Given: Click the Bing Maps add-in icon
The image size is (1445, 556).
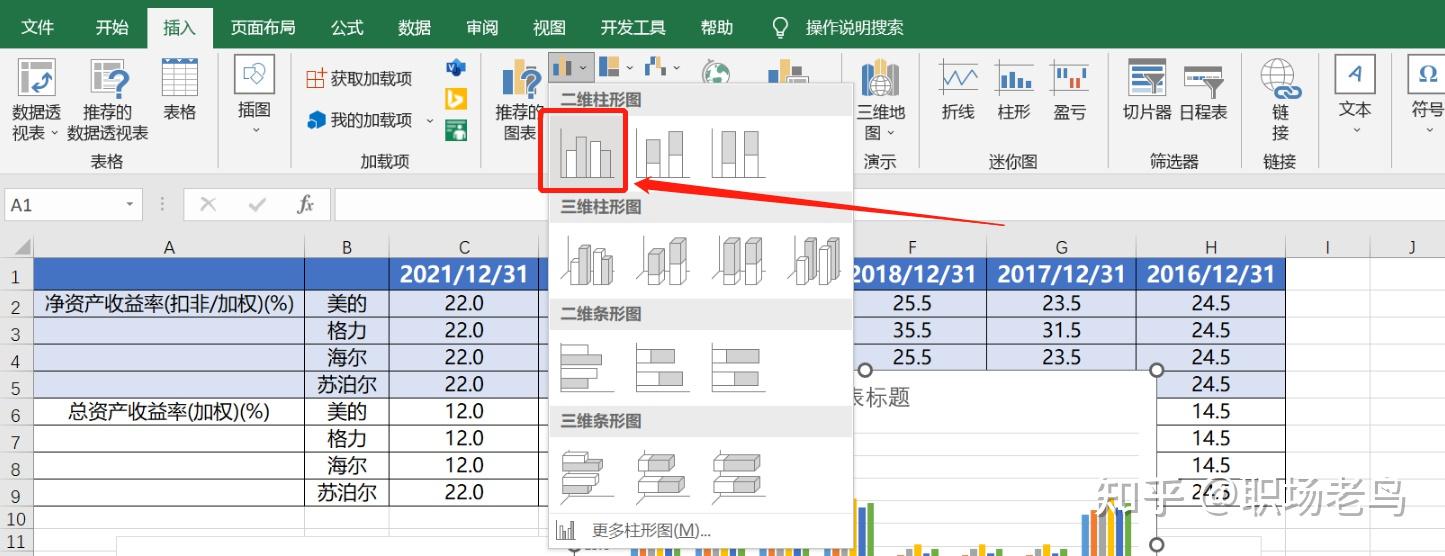Looking at the screenshot, I should click(456, 99).
